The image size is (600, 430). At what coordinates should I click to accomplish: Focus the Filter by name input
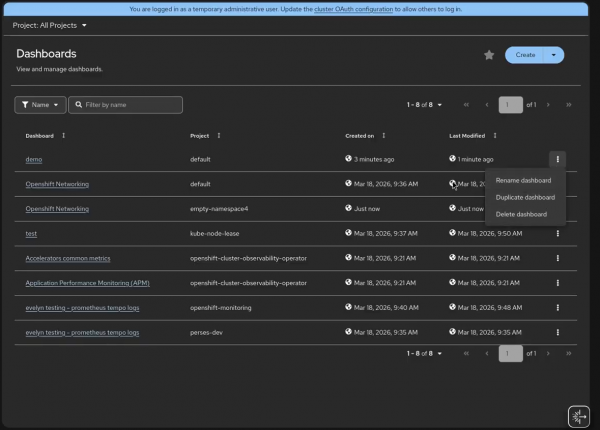tap(126, 105)
